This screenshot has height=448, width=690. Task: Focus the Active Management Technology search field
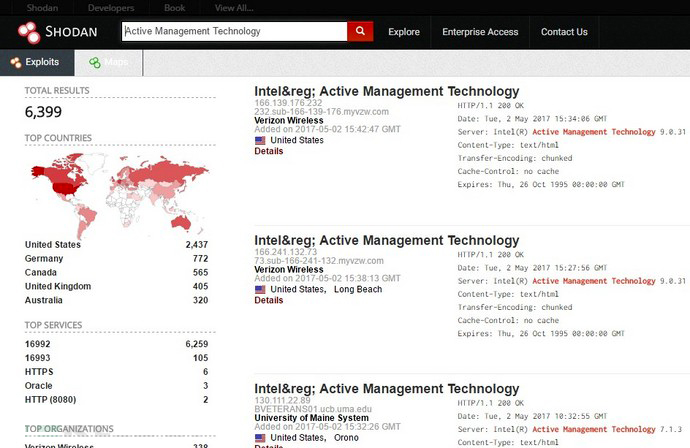tap(235, 31)
